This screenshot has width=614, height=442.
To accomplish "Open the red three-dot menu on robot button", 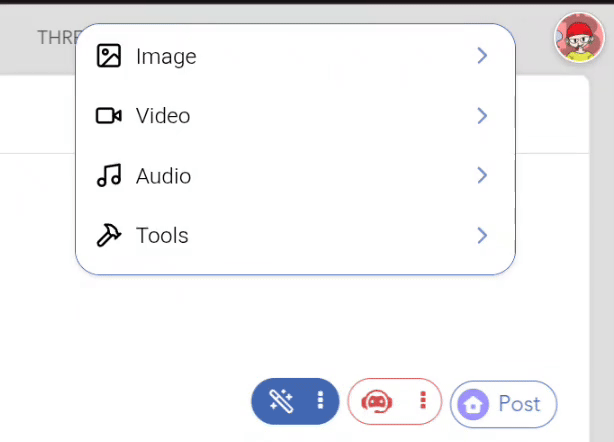I will pyautogui.click(x=423, y=401).
